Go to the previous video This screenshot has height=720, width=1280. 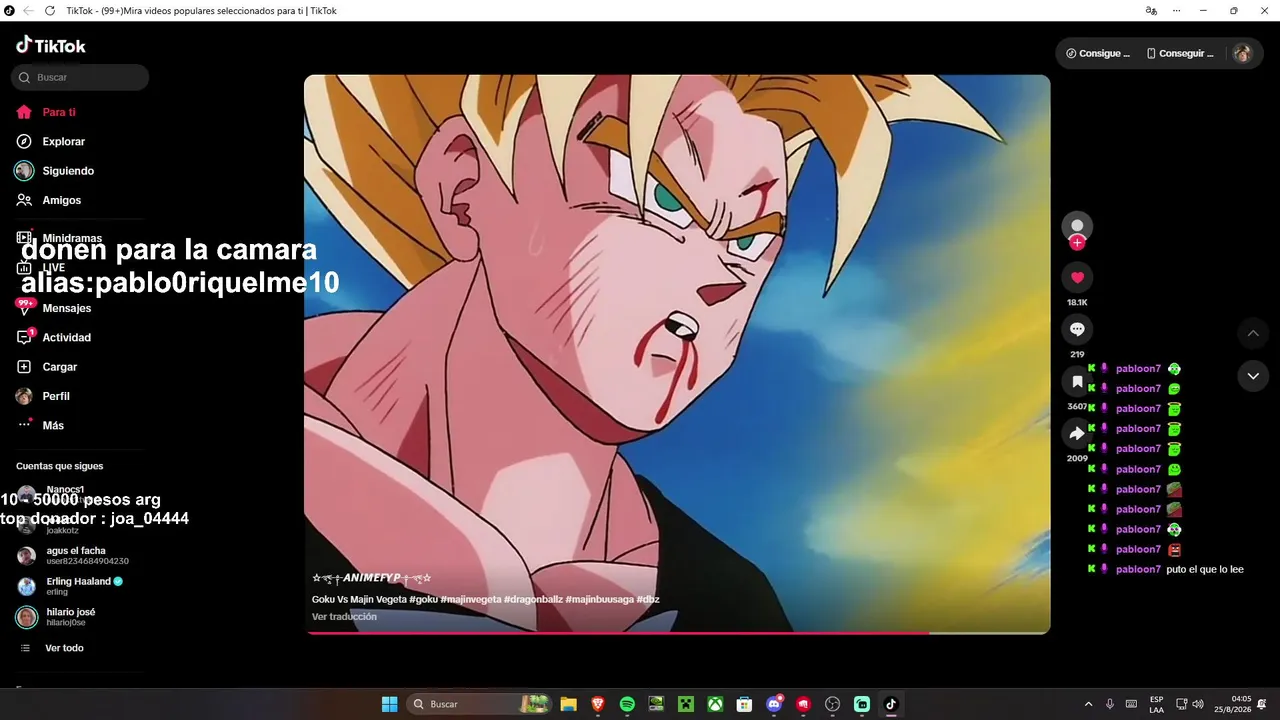tap(1253, 333)
